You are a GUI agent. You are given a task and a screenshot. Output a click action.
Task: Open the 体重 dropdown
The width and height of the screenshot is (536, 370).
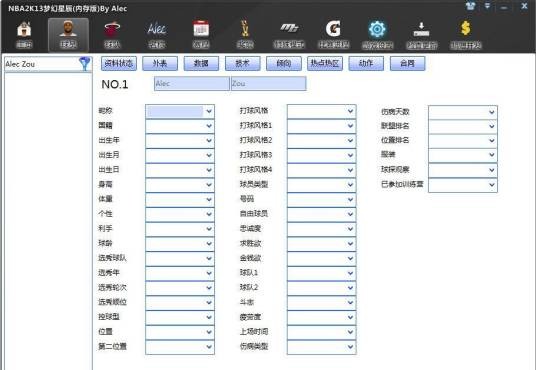[180, 200]
